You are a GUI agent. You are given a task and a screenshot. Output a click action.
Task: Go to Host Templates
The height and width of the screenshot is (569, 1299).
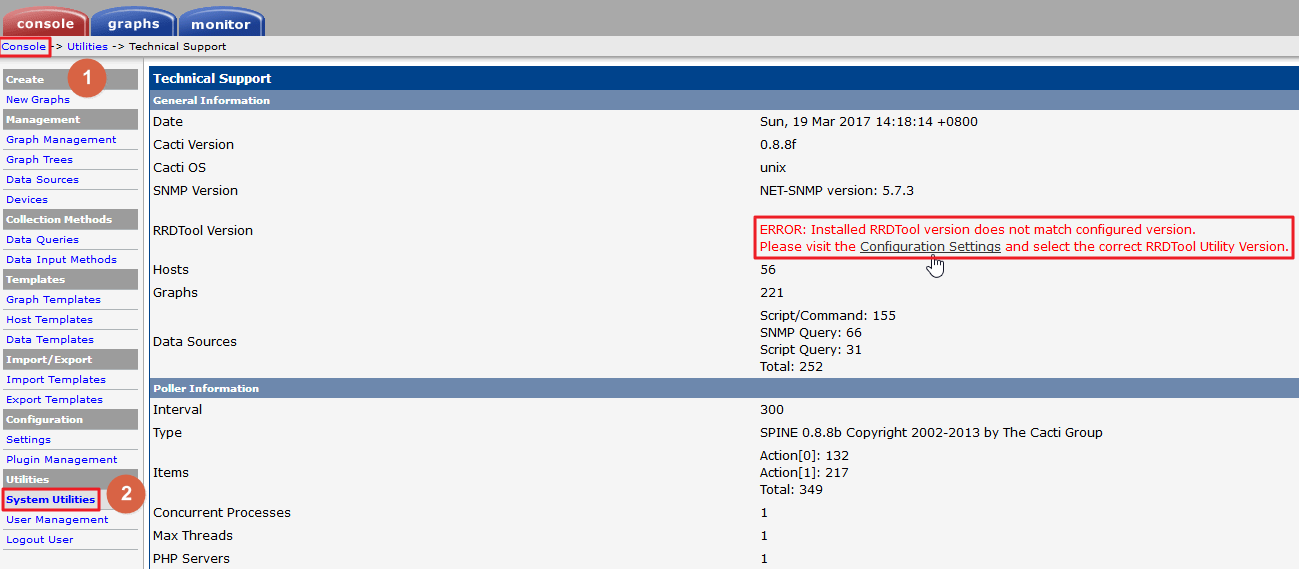click(x=49, y=320)
